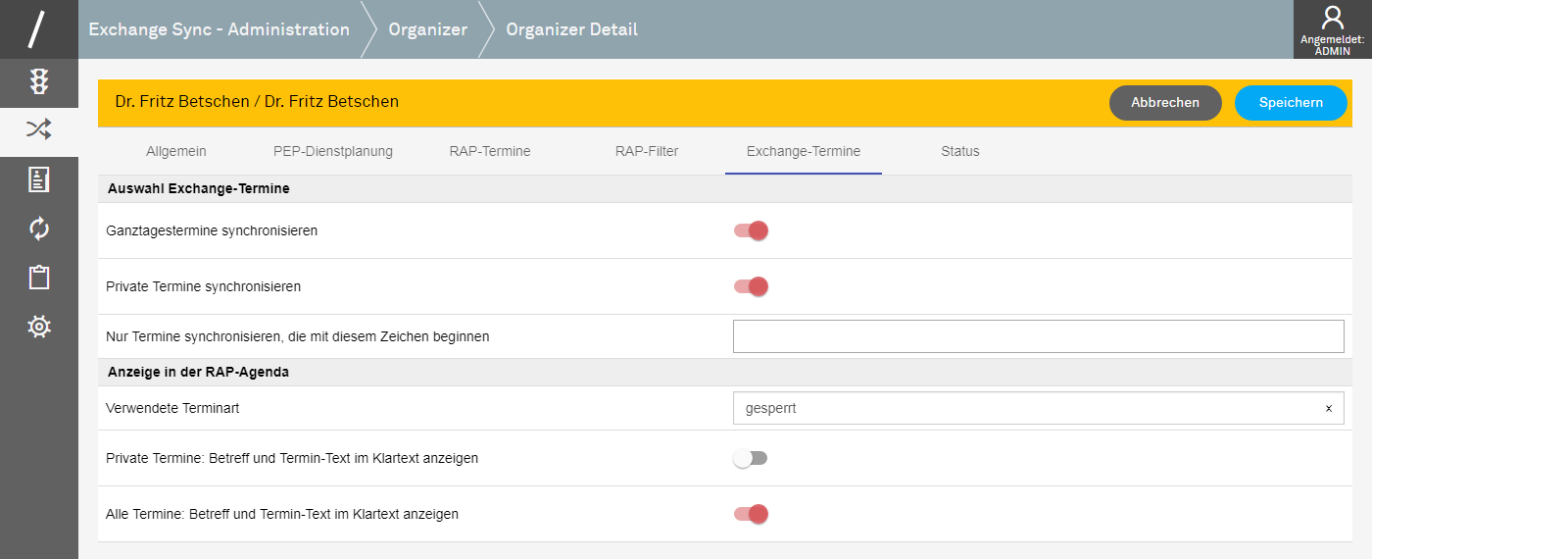1568x559 pixels.
Task: Click the Speichern button
Action: (x=1291, y=103)
